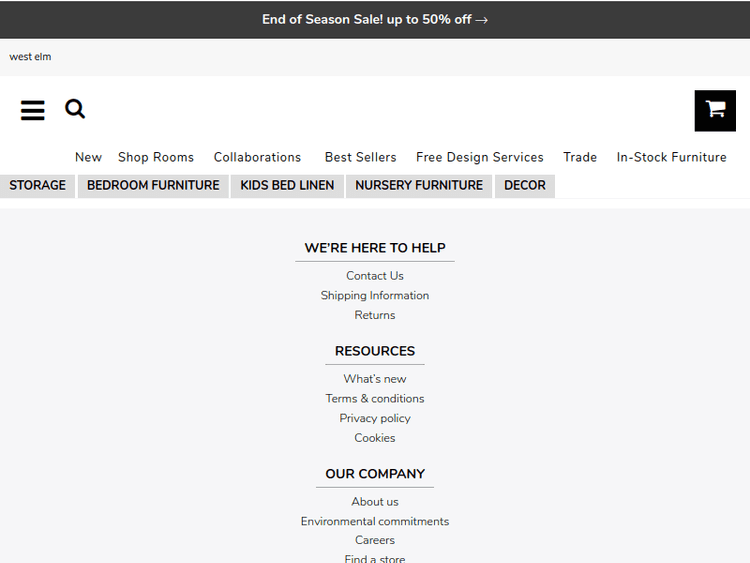Open the Nursery Furniture tab

pyautogui.click(x=419, y=185)
